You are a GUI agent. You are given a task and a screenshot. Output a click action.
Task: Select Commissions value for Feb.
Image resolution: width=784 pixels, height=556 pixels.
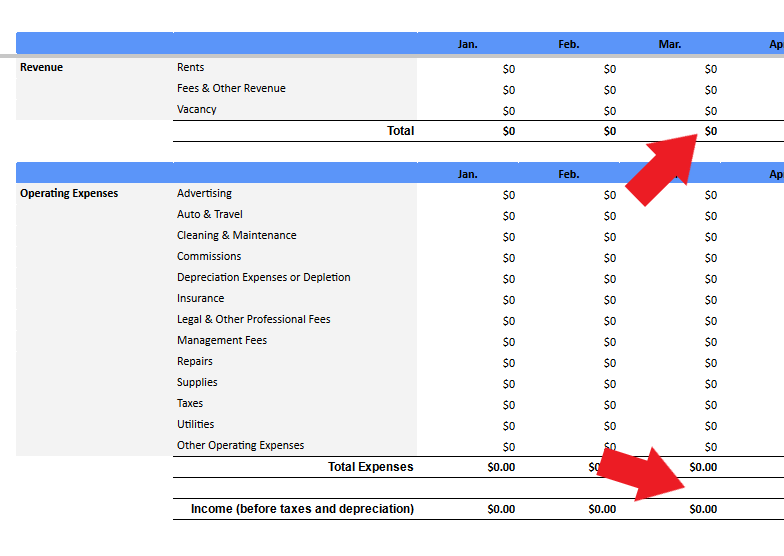610,258
